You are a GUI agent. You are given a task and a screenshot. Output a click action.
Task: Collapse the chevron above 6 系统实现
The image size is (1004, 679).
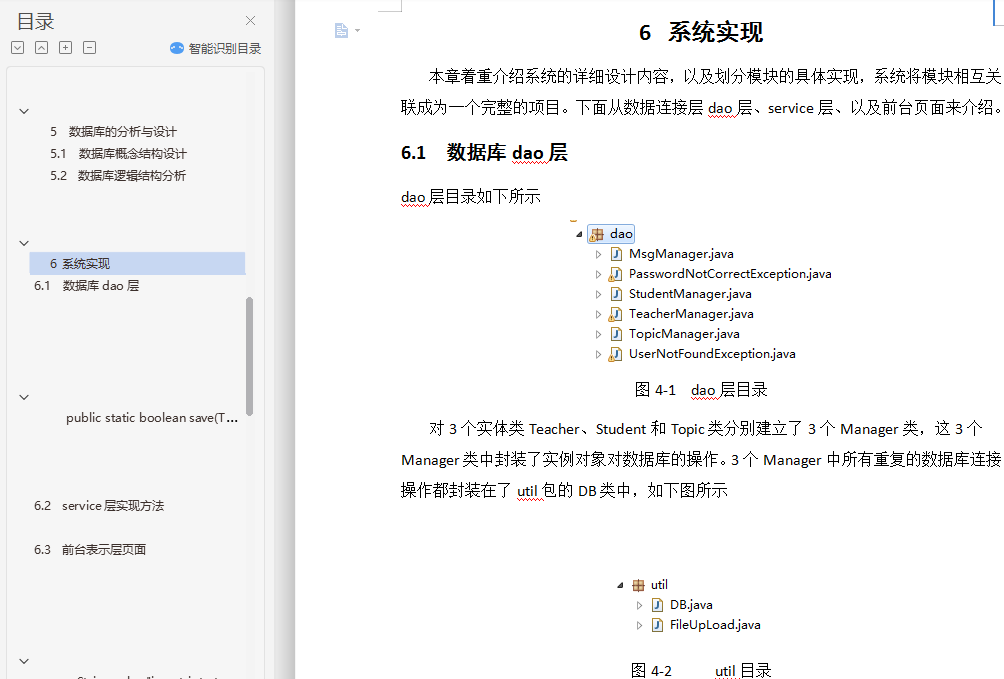point(24,243)
